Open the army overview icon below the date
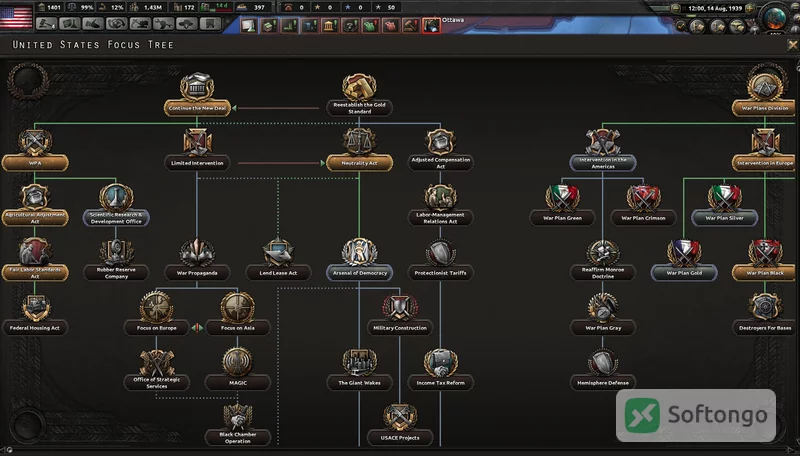The image size is (800, 456). [697, 26]
